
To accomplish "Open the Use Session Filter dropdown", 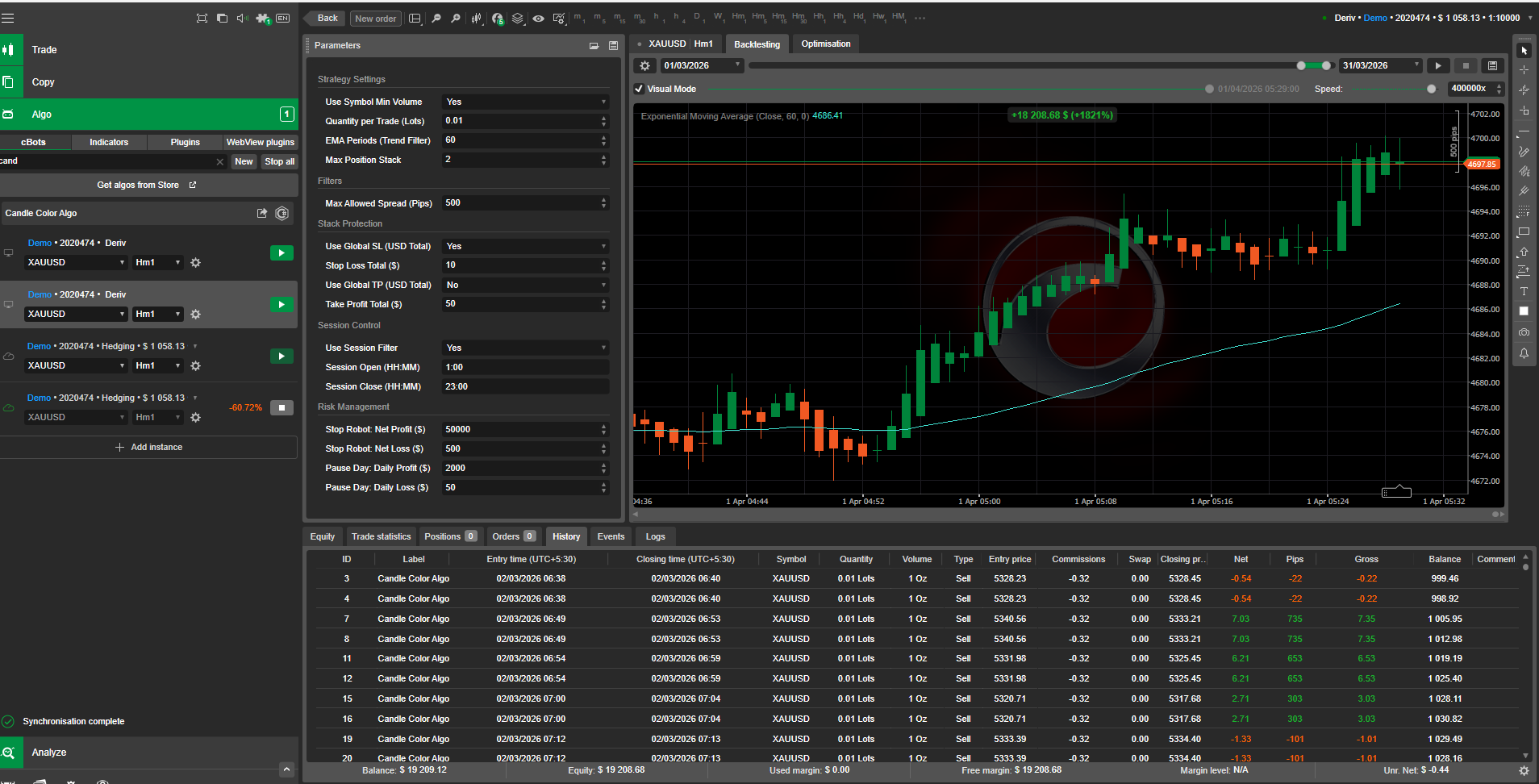I will 525,348.
